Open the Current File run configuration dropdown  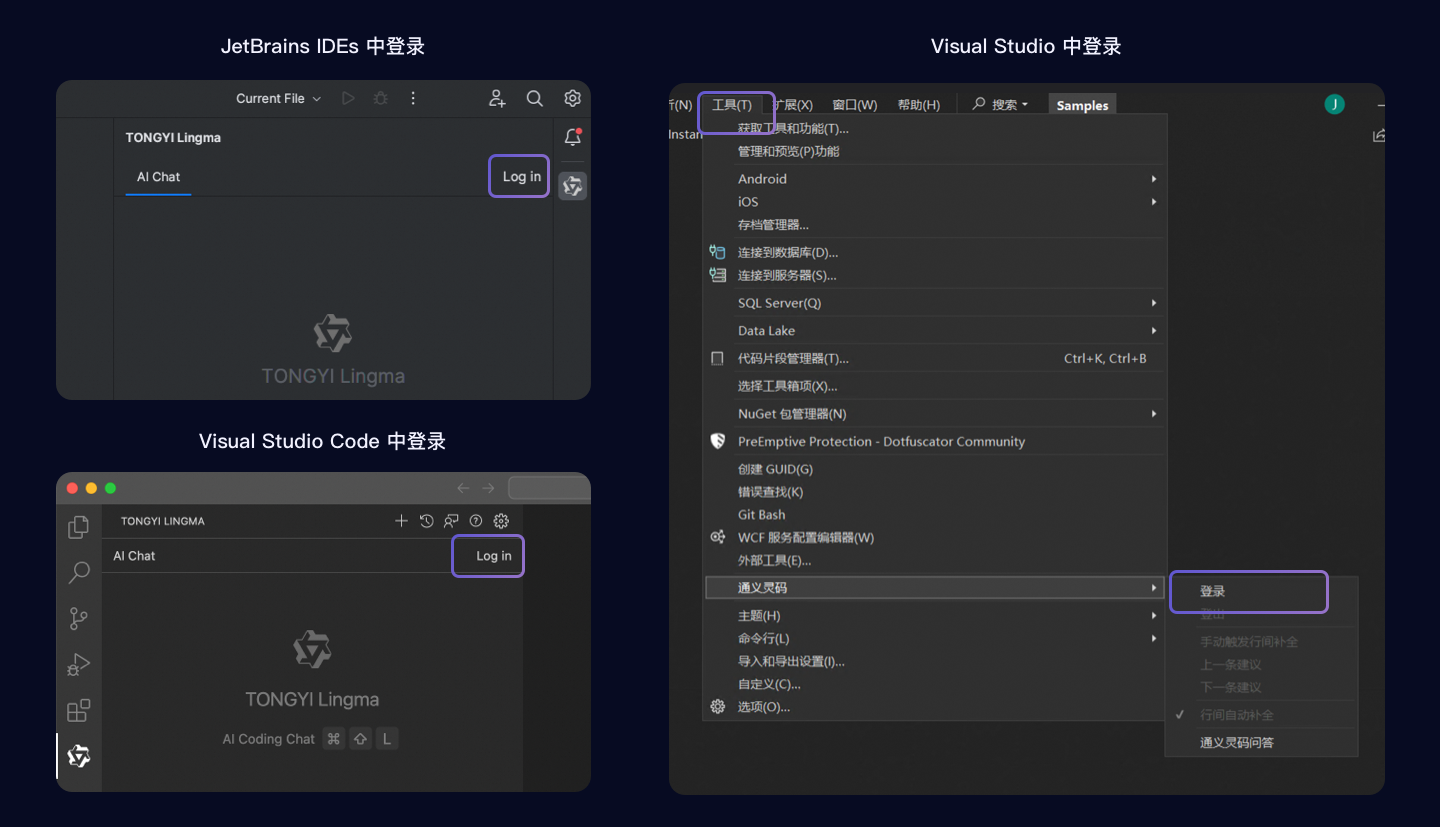[279, 98]
